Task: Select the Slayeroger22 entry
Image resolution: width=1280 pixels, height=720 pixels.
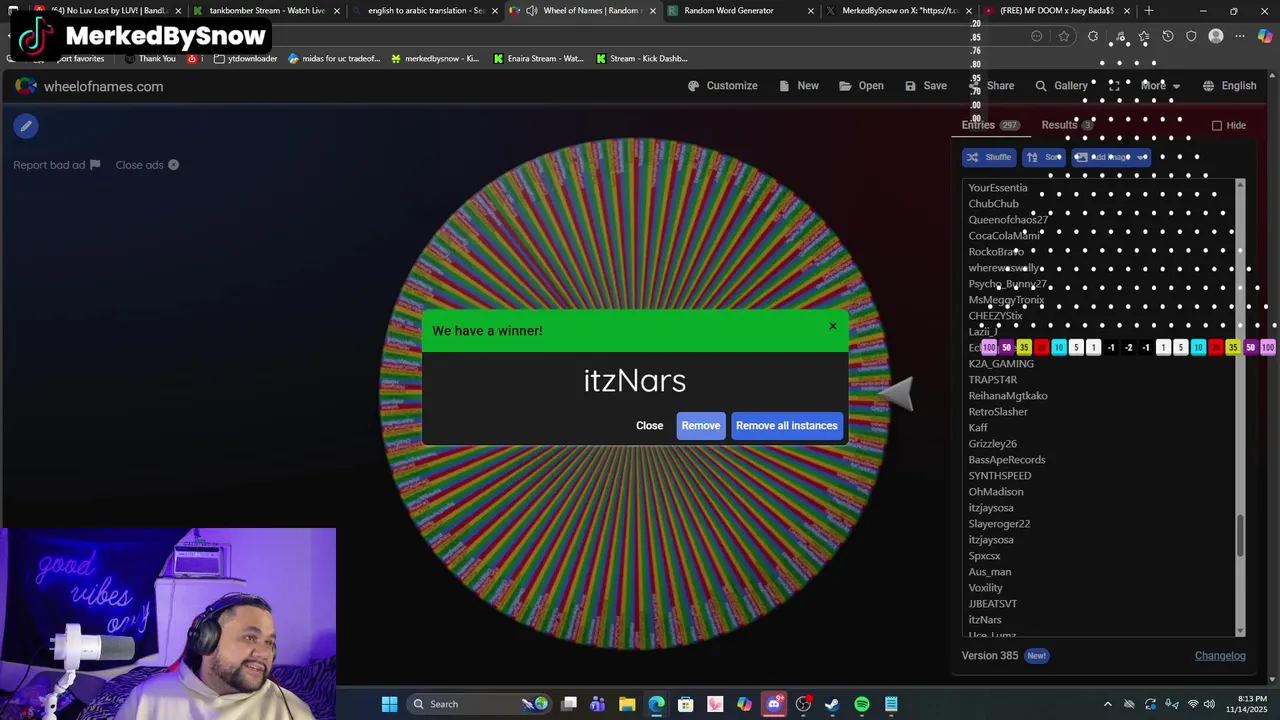Action: click(x=999, y=524)
